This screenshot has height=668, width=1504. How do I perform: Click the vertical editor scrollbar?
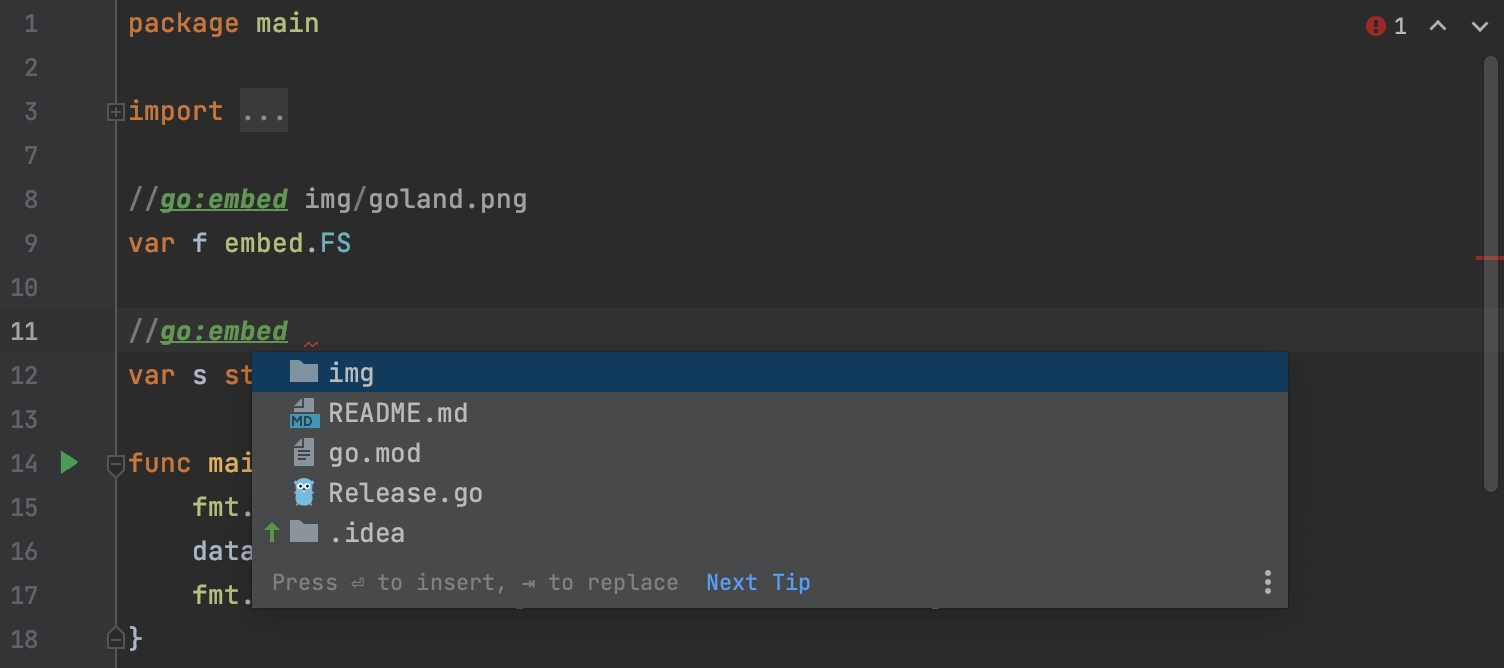point(1491,270)
